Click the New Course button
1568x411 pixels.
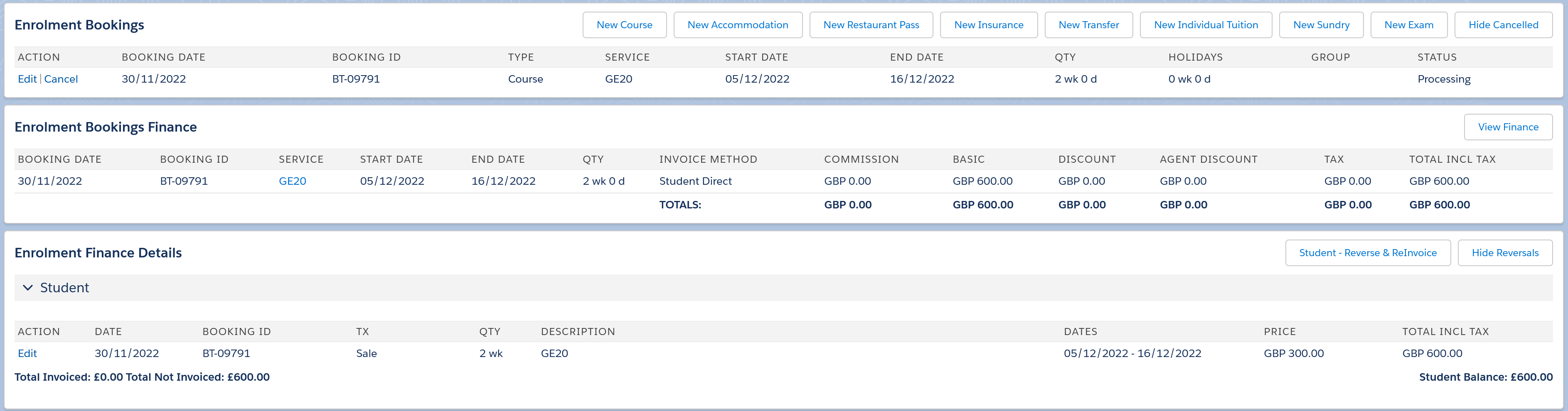(624, 25)
